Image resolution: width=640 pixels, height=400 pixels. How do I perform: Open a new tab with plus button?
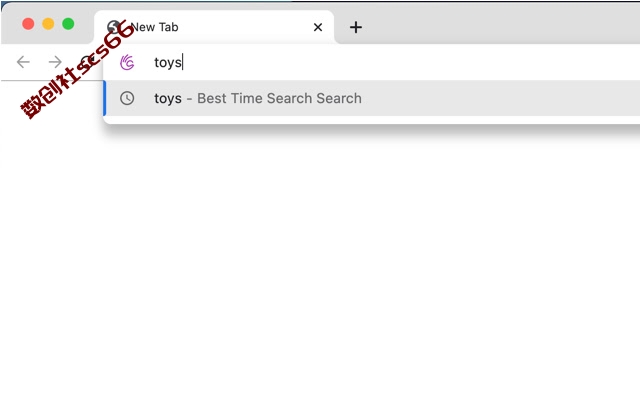click(x=356, y=27)
